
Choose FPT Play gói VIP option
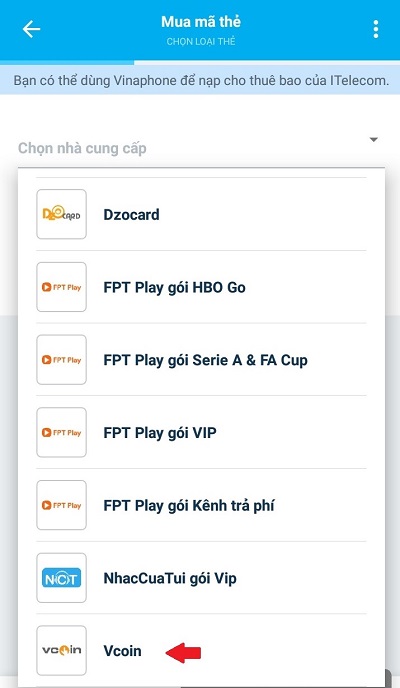pos(201,433)
